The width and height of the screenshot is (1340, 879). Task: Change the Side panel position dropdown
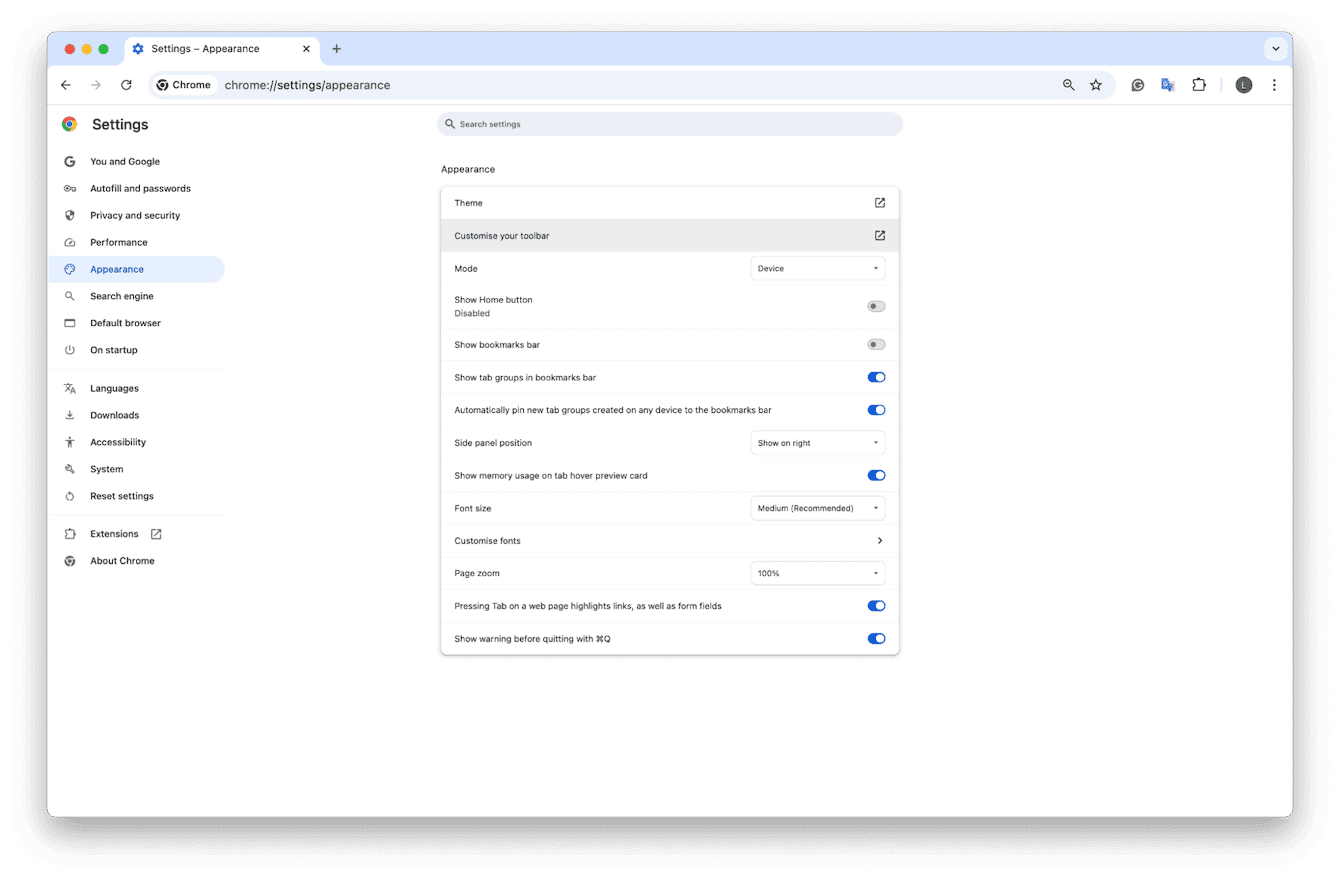coord(817,442)
